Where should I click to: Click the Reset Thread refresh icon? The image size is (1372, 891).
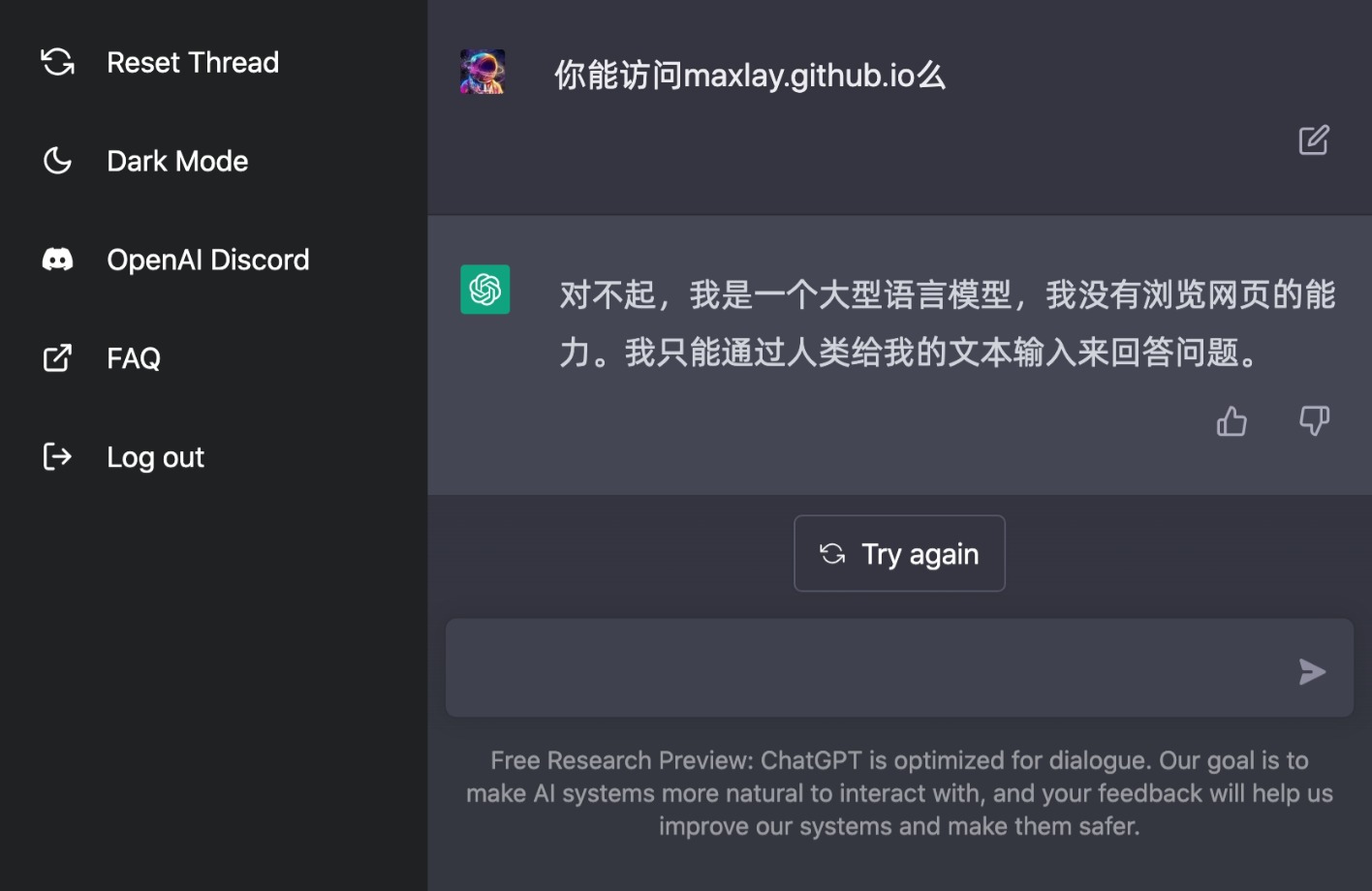(x=58, y=62)
